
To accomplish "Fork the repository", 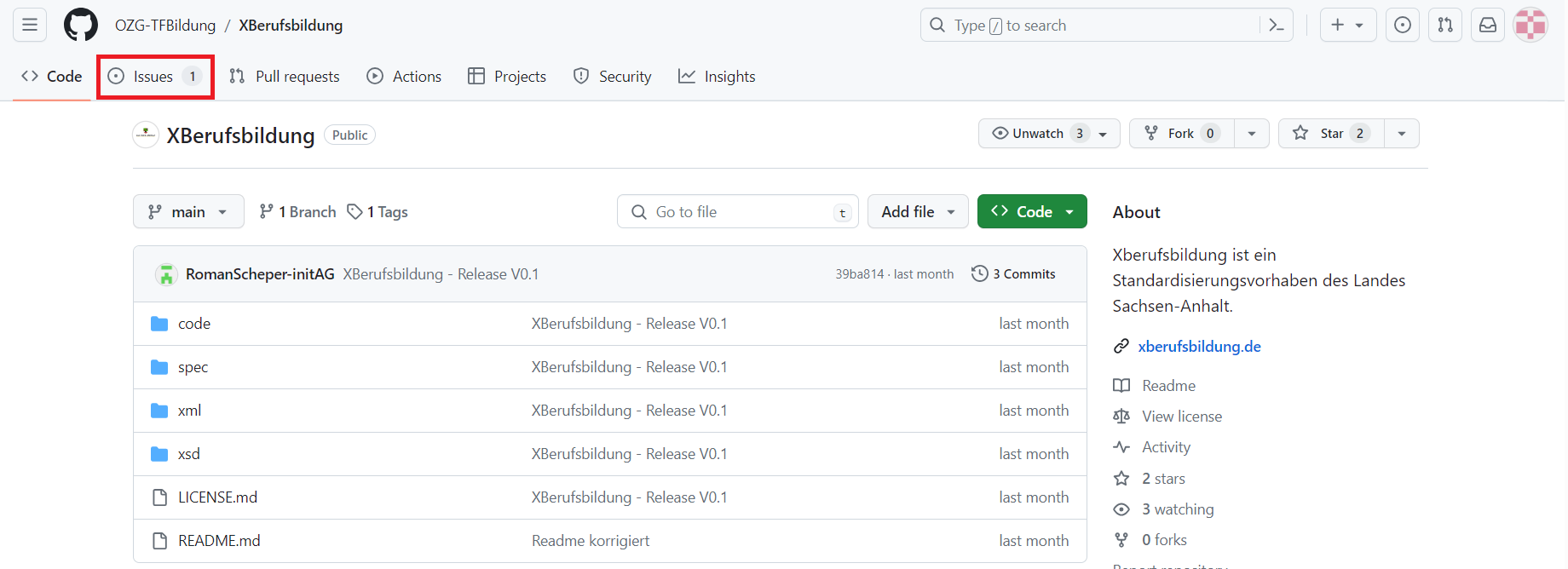I will pyautogui.click(x=1180, y=134).
